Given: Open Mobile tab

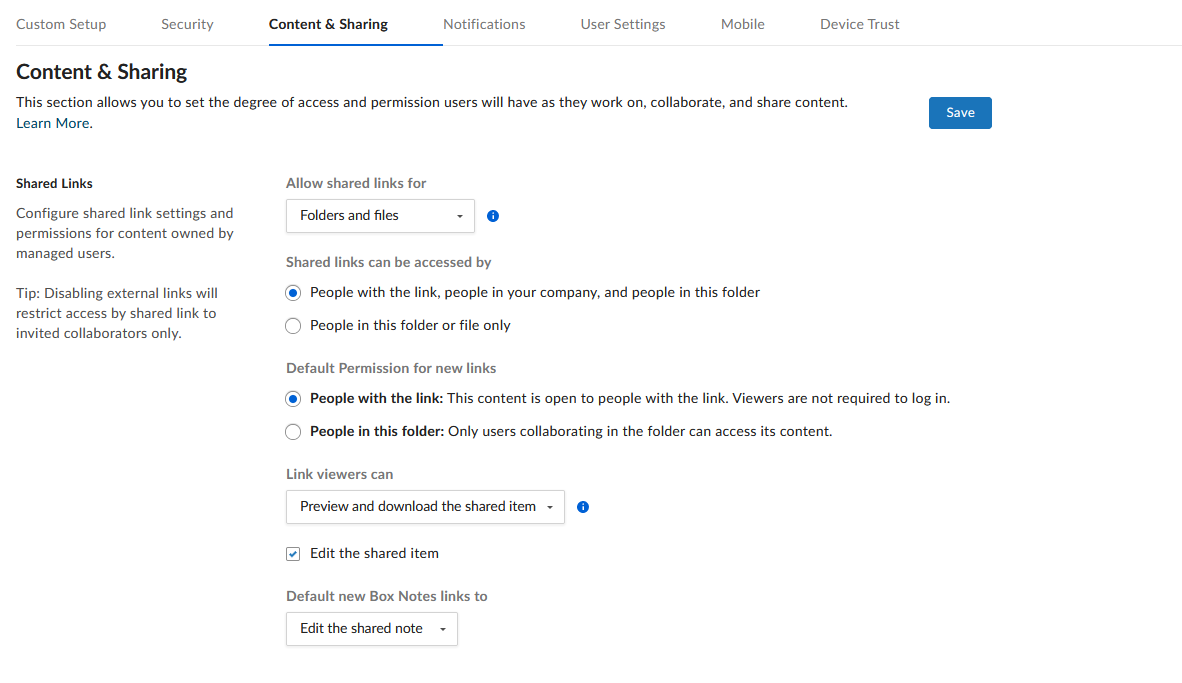Looking at the screenshot, I should [x=743, y=24].
